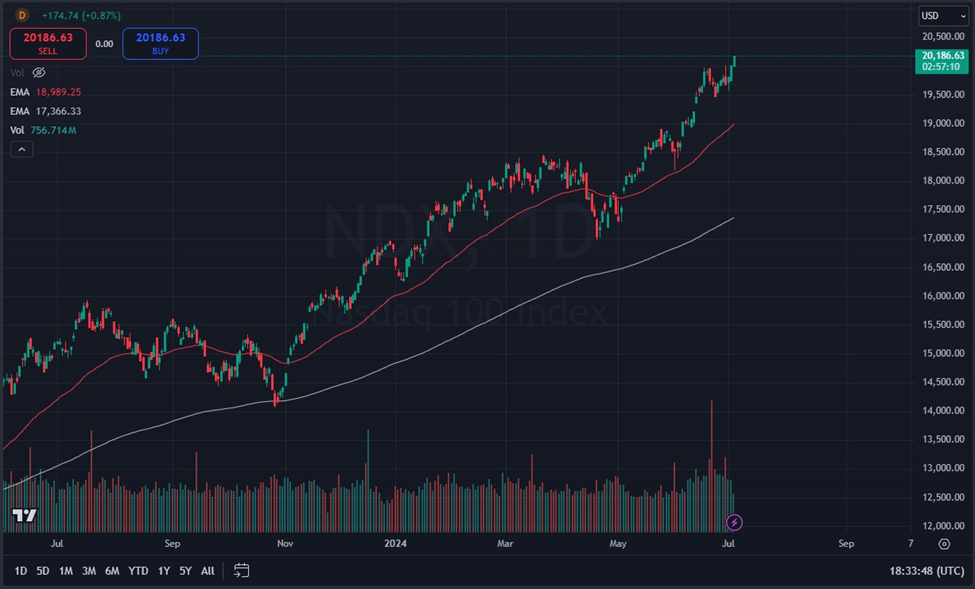The image size is (975, 589).
Task: Collapse the indicator legend with chevron button
Action: pos(22,149)
